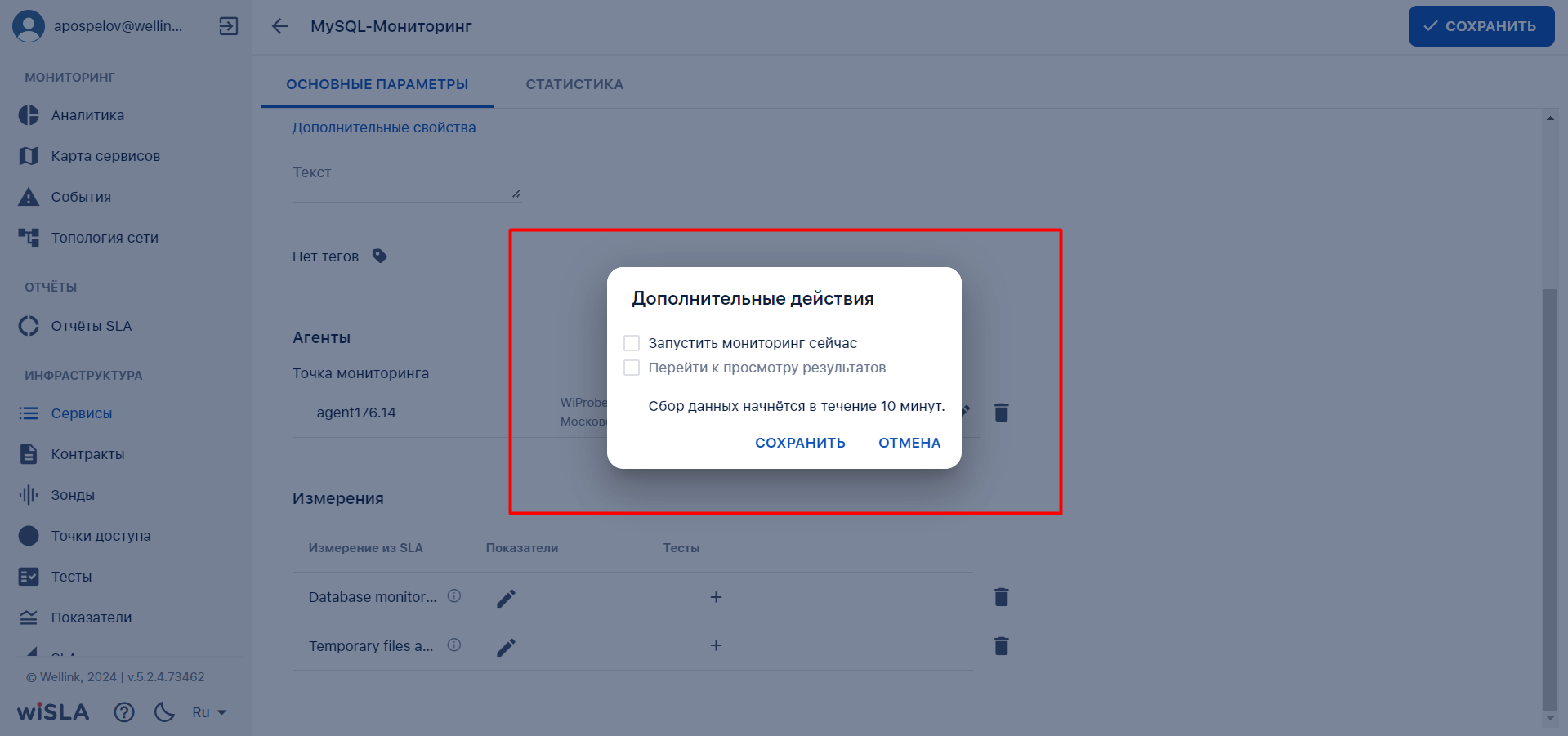Click the Измерение из SLA column header
This screenshot has width=1568, height=736.
(365, 548)
